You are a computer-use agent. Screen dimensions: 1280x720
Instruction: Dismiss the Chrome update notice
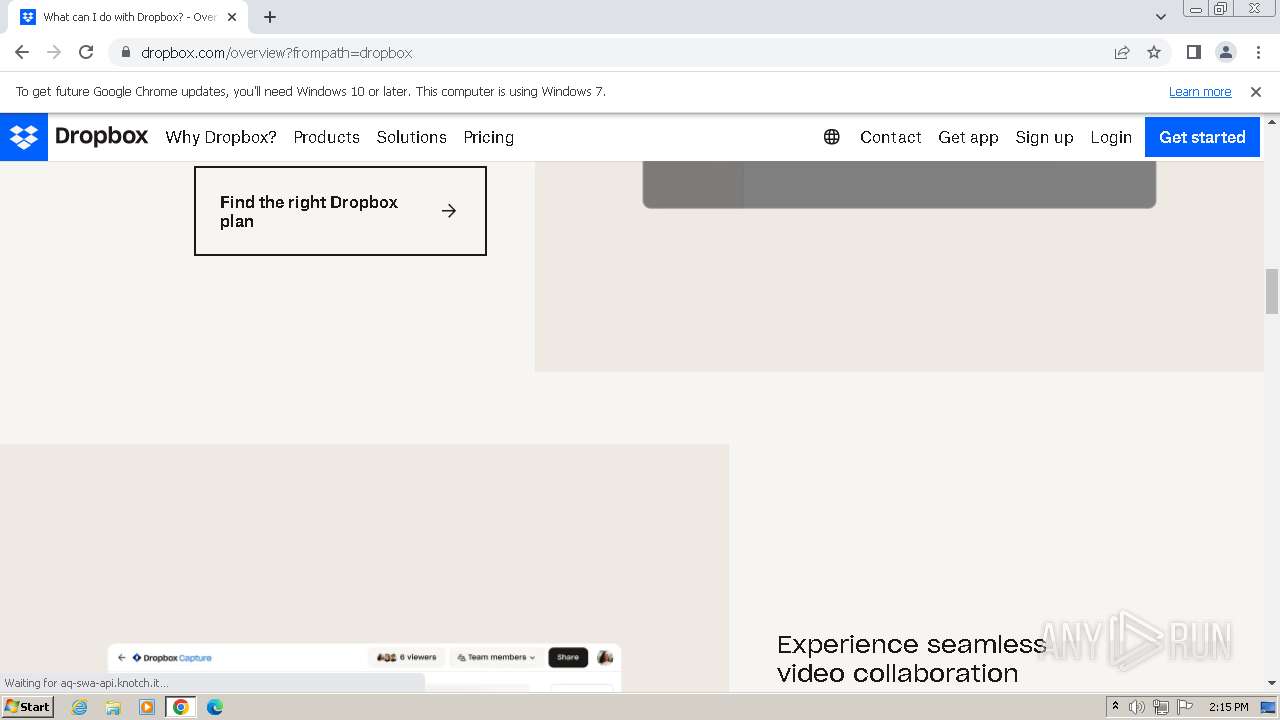click(1256, 91)
